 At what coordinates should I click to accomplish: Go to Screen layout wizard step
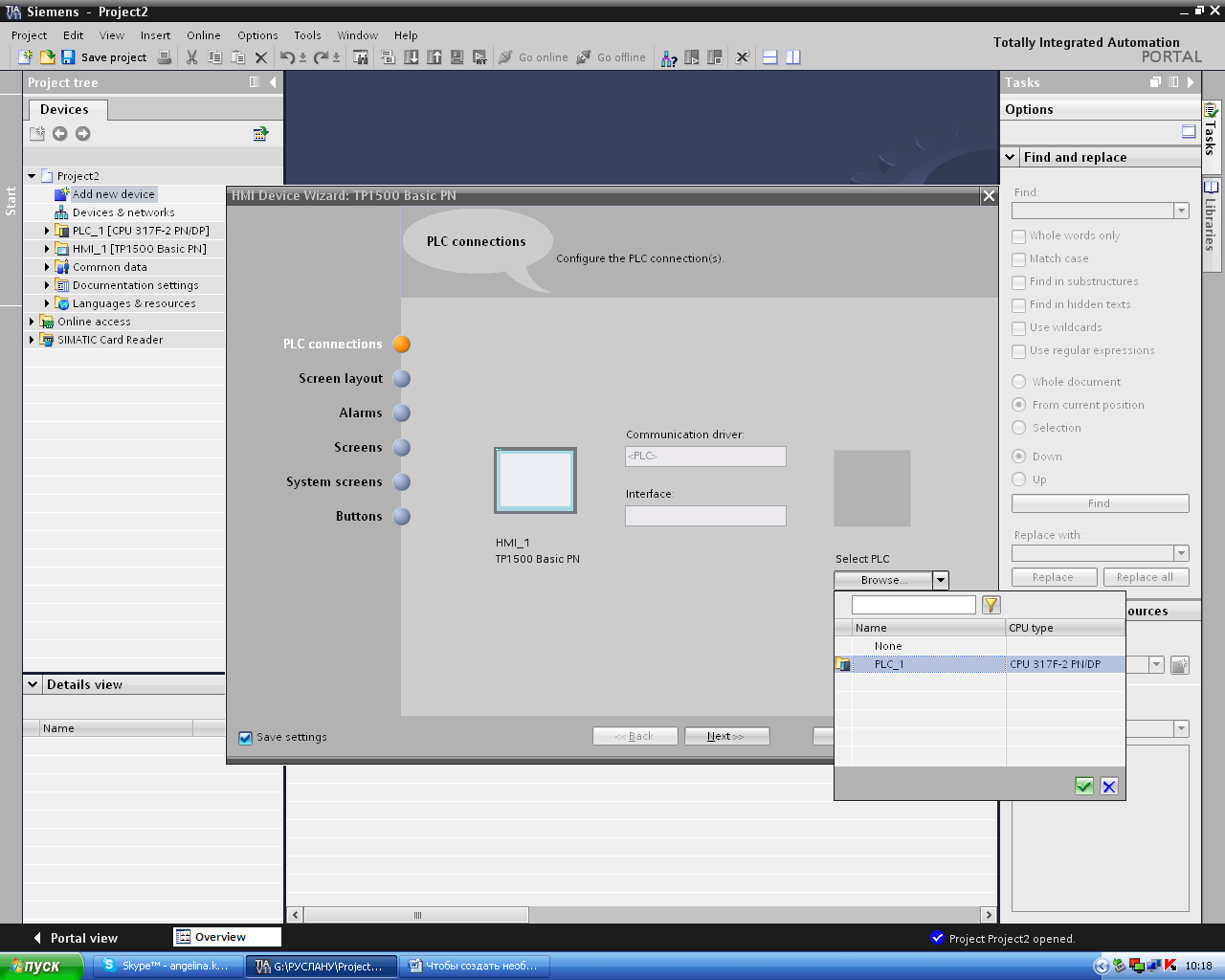click(x=341, y=379)
